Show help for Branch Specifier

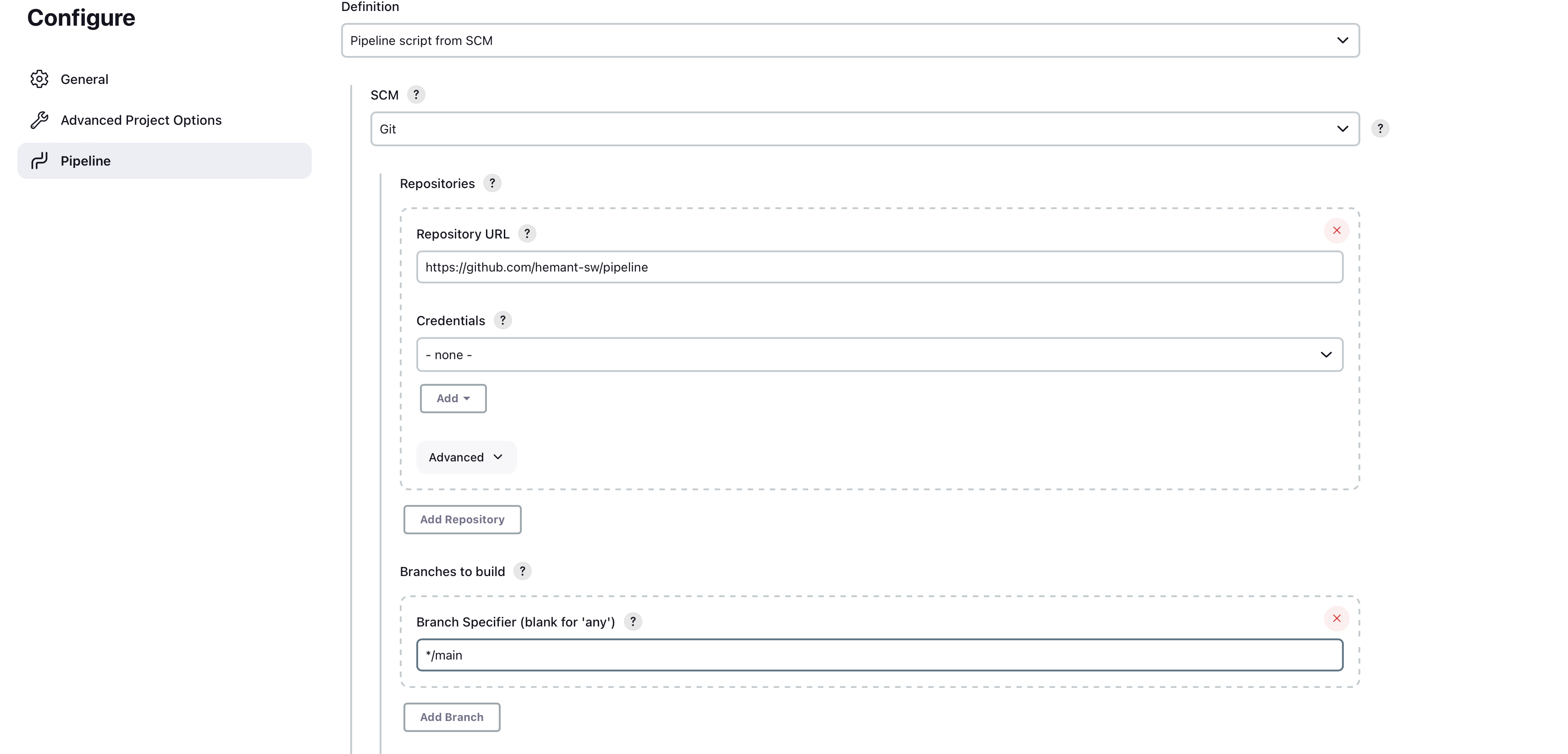point(632,622)
